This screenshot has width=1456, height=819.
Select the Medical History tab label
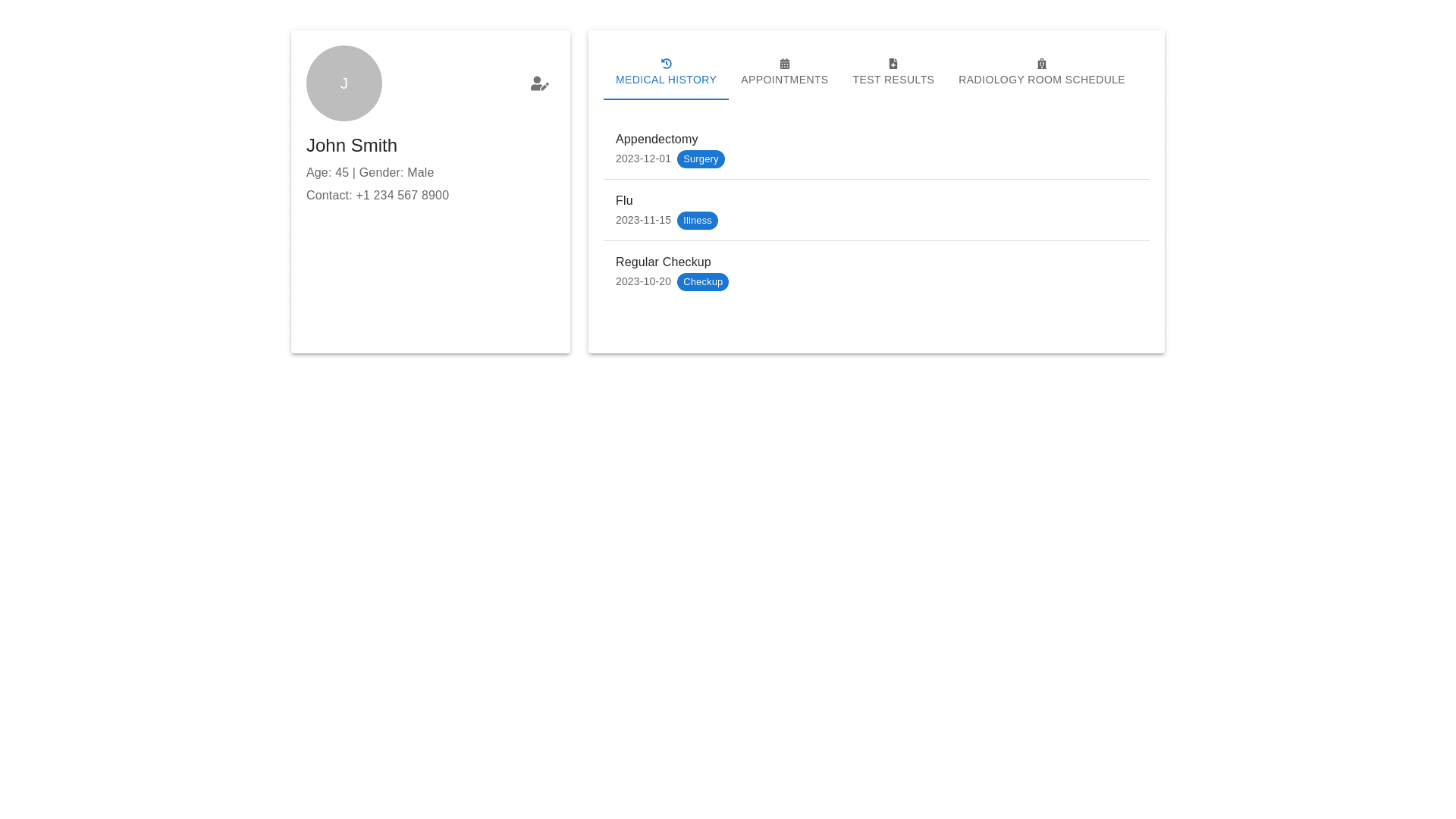click(666, 80)
